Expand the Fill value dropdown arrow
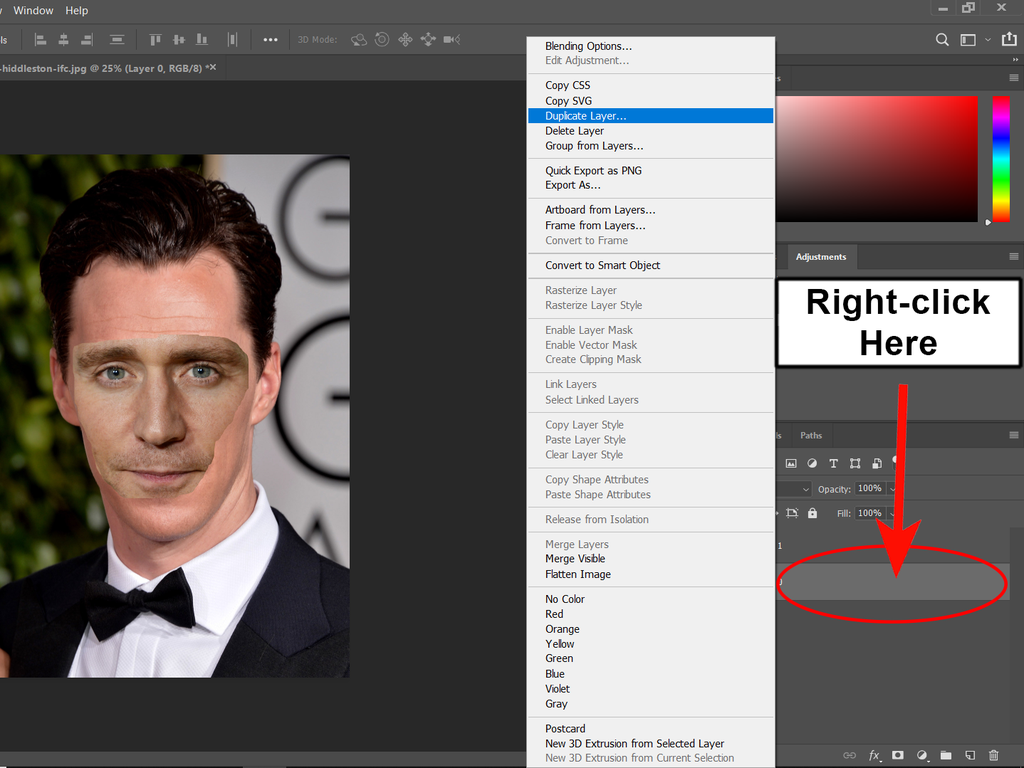Viewport: 1024px width, 768px height. click(x=890, y=513)
